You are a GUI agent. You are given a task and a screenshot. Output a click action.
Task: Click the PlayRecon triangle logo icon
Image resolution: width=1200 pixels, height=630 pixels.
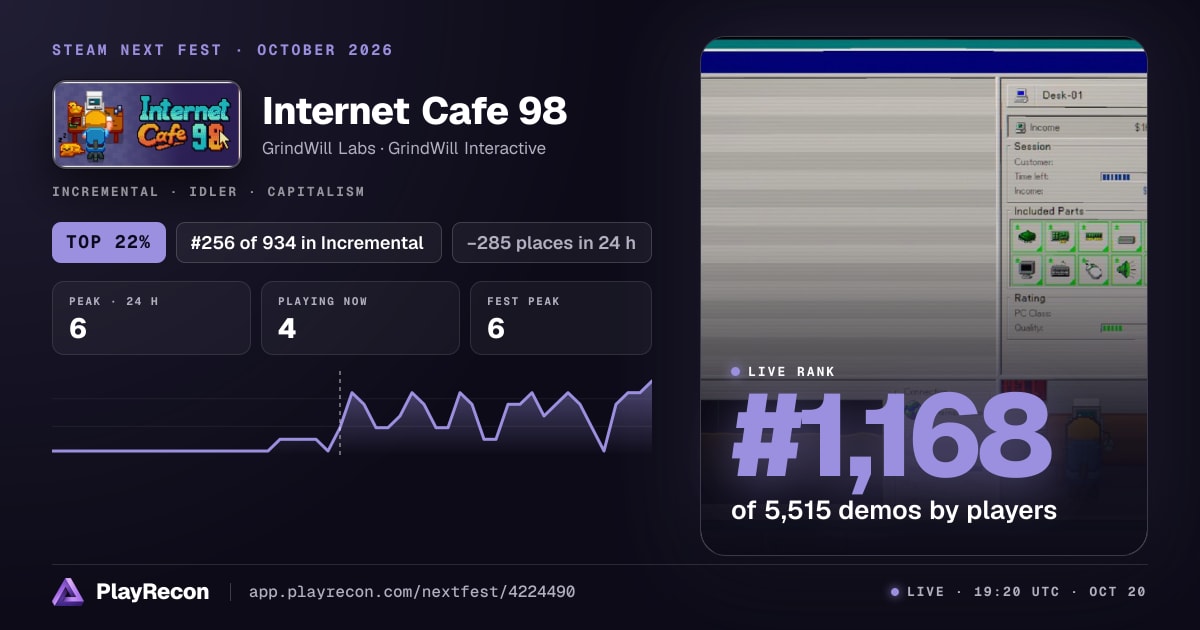click(x=68, y=592)
